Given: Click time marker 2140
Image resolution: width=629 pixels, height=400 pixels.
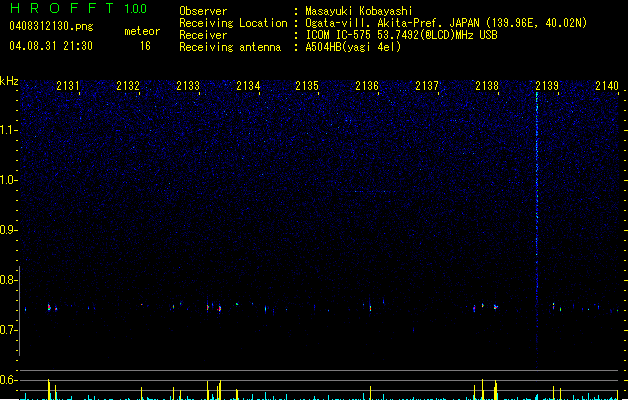Looking at the screenshot, I should point(607,86).
